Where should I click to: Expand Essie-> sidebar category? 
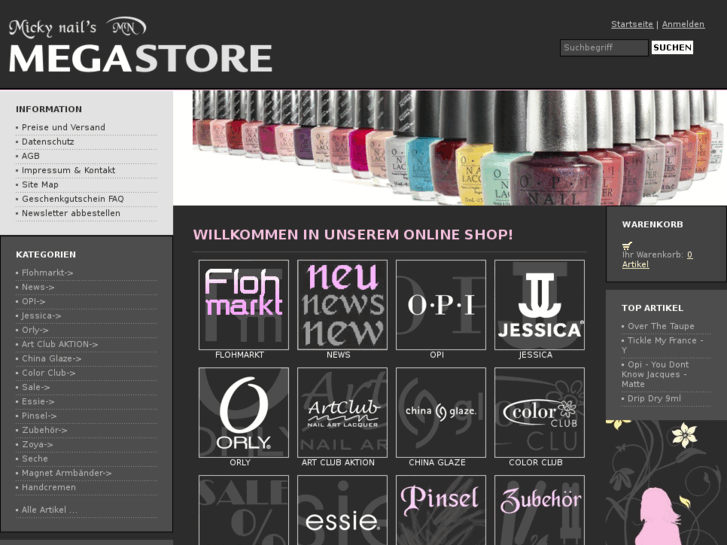[38, 402]
